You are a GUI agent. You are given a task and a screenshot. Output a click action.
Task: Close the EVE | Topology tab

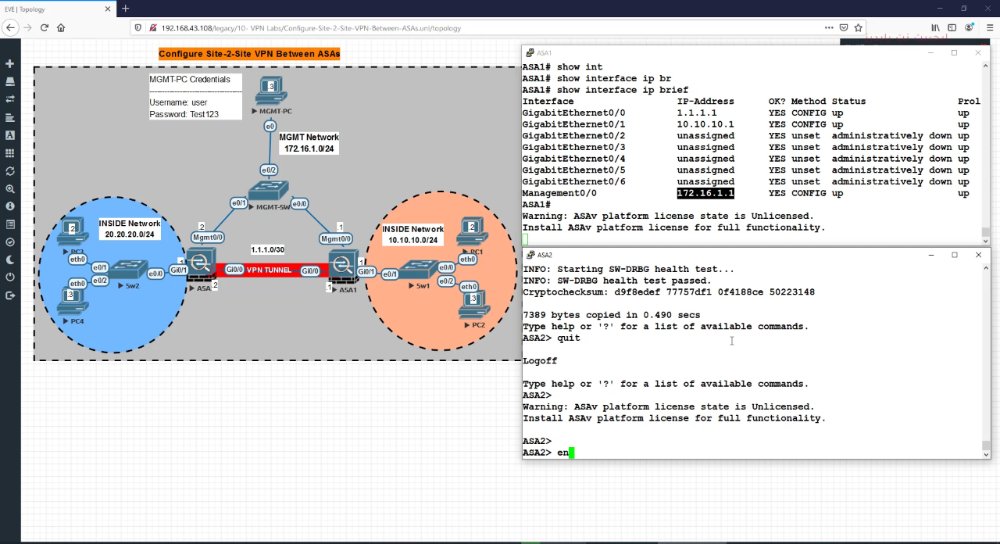(107, 9)
